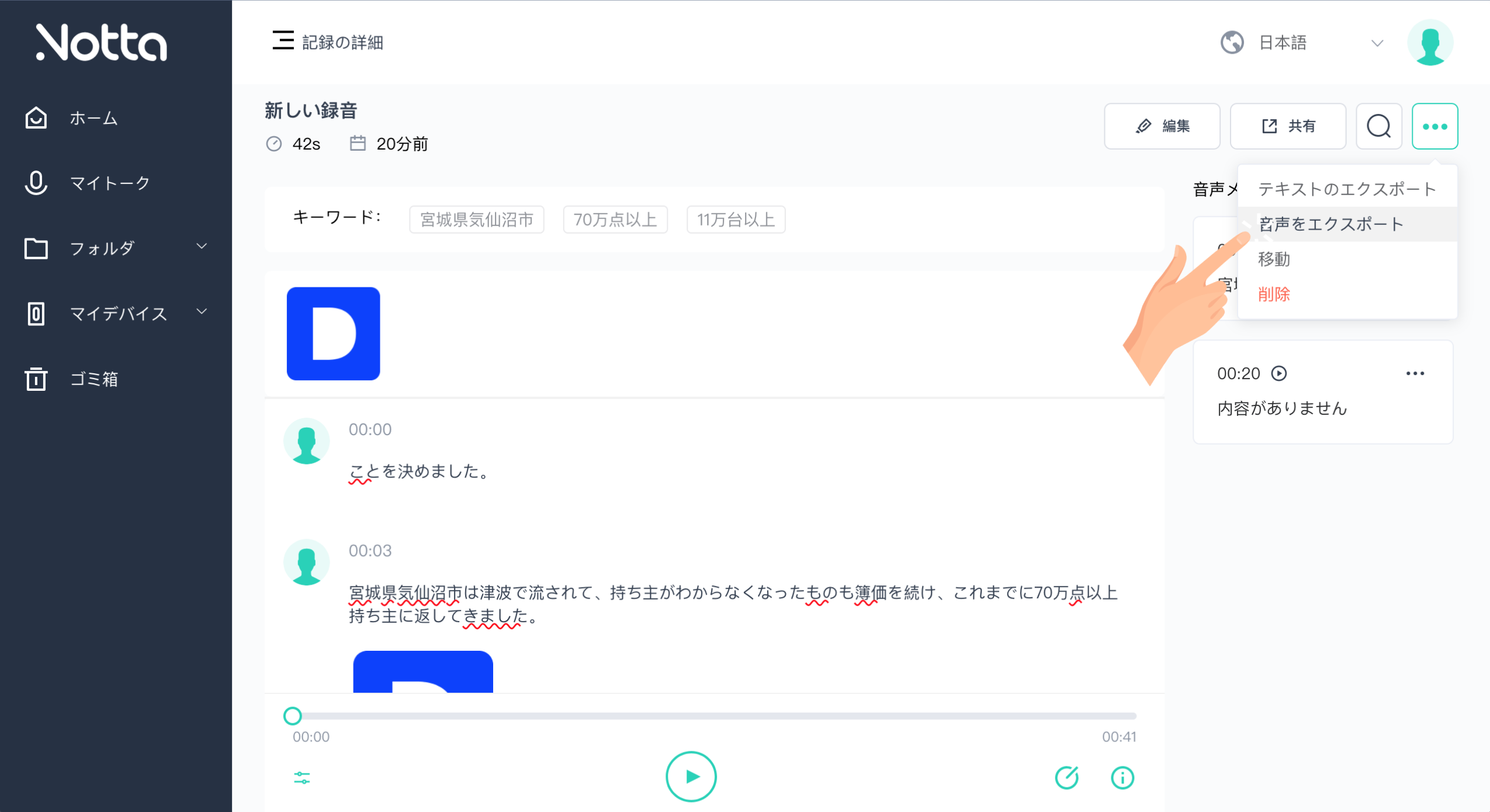Select 音声をエクスポート from the menu
The height and width of the screenshot is (812, 1490).
(x=1330, y=223)
